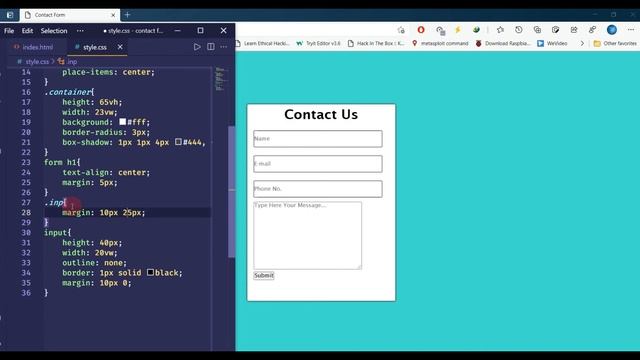Viewport: 640px width, 360px height.
Task: Select the style.css editor tab
Action: click(x=94, y=47)
